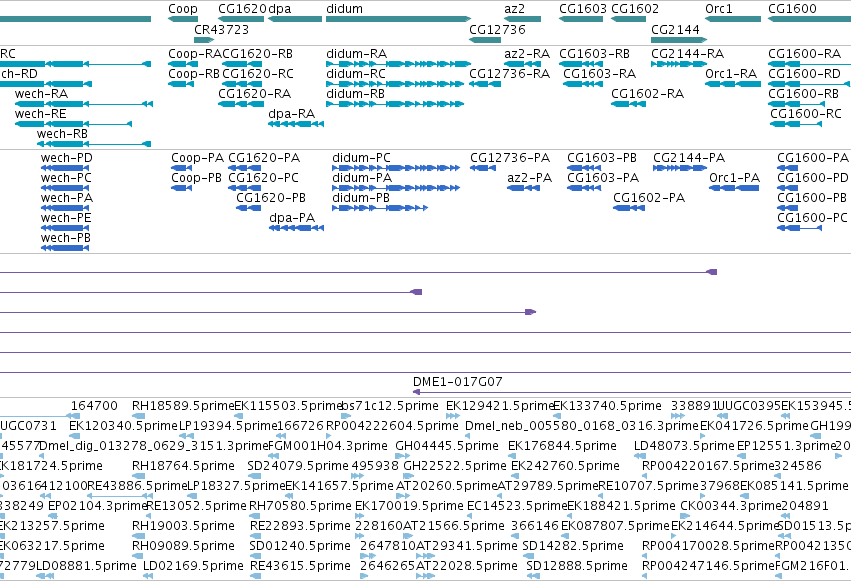Select the RE22893.5prime EST label
The height and width of the screenshot is (581, 851).
(300, 526)
